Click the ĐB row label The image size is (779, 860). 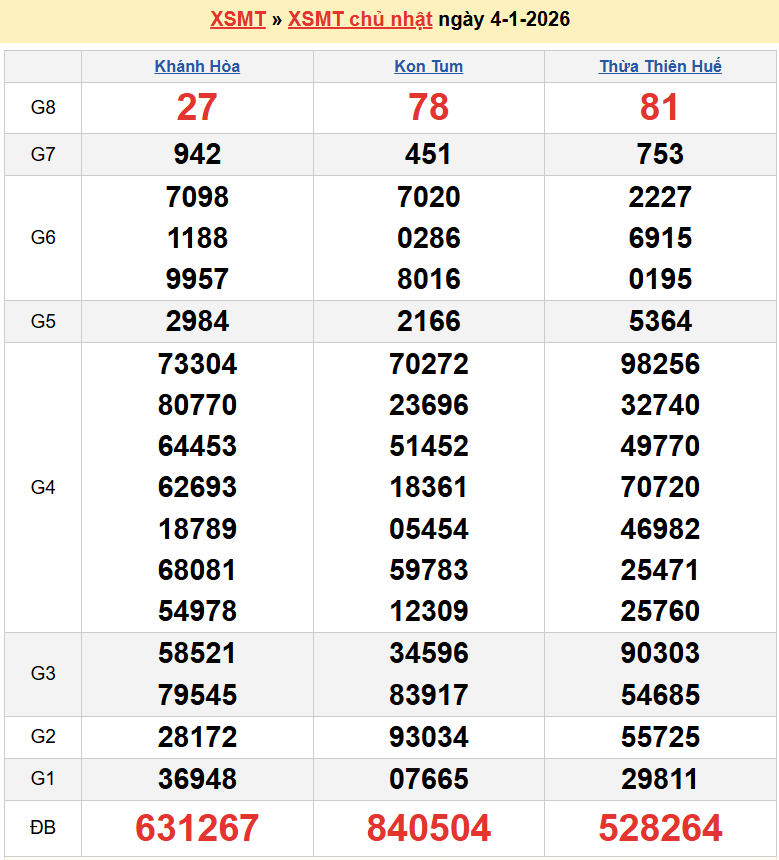(x=43, y=828)
